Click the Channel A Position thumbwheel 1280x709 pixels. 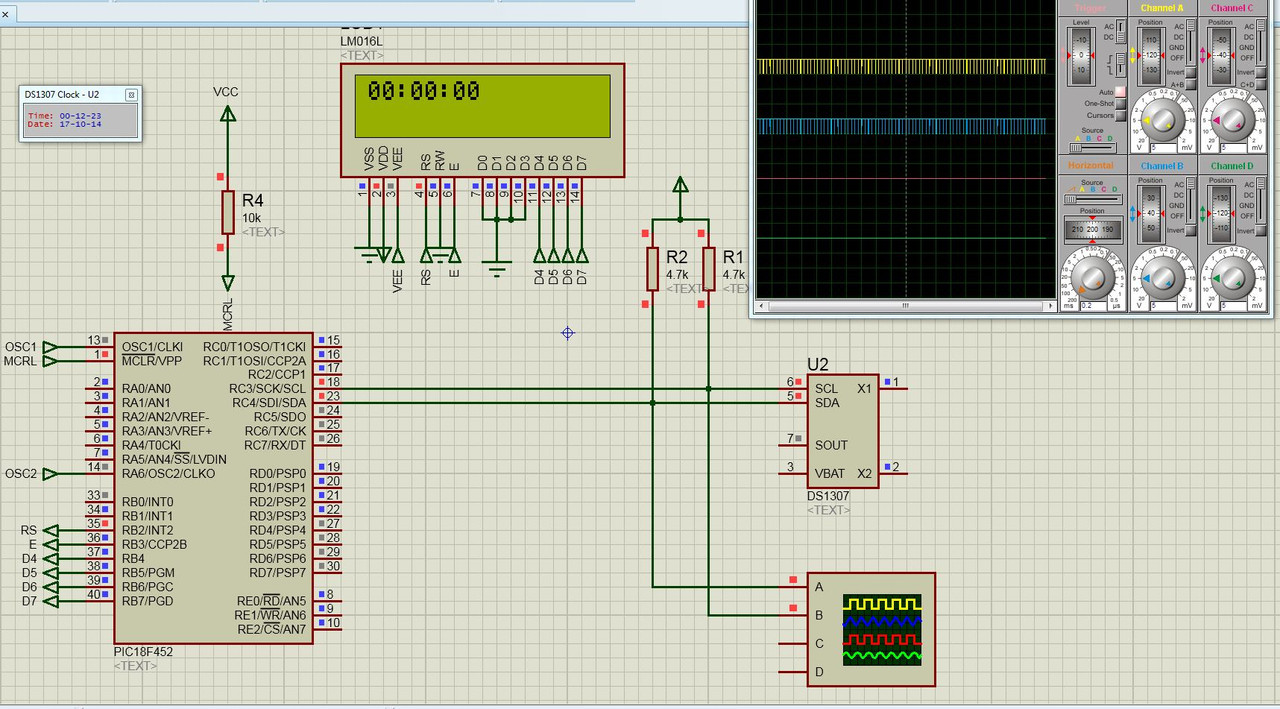1151,55
